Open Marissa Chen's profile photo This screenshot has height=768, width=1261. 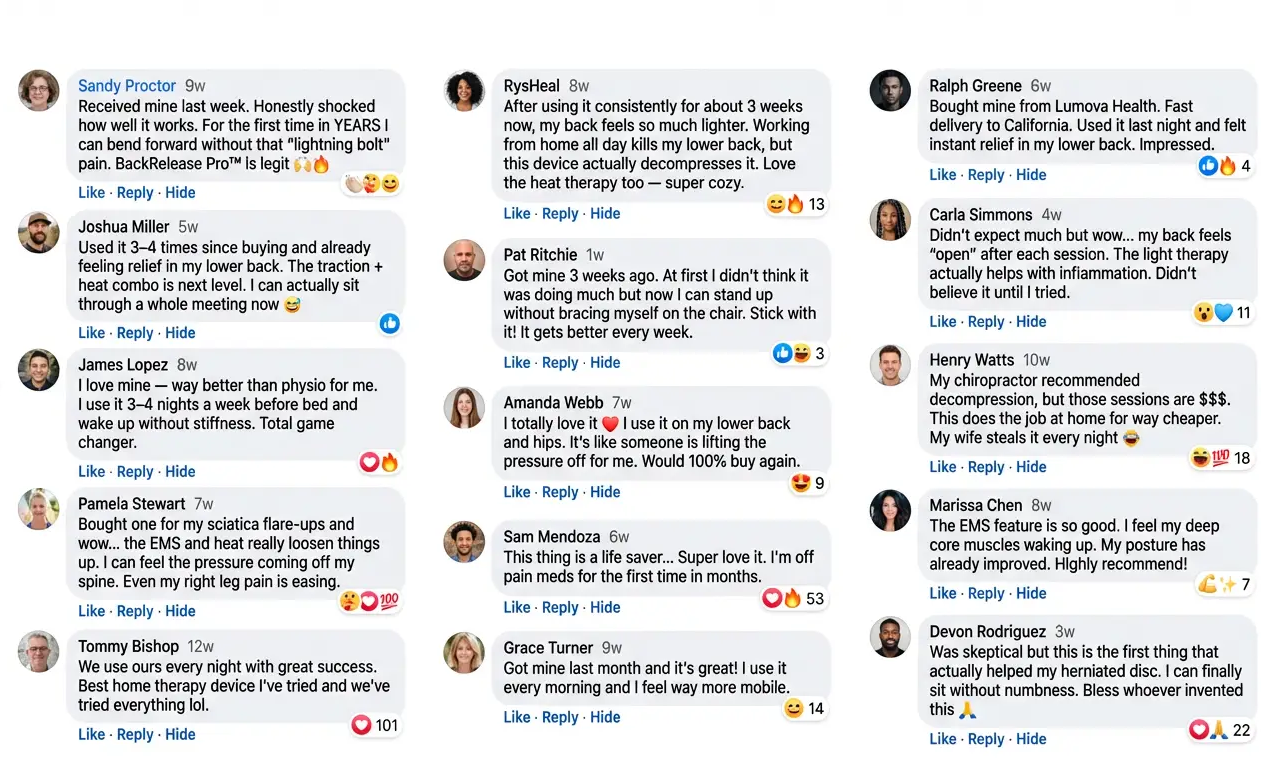[x=890, y=510]
